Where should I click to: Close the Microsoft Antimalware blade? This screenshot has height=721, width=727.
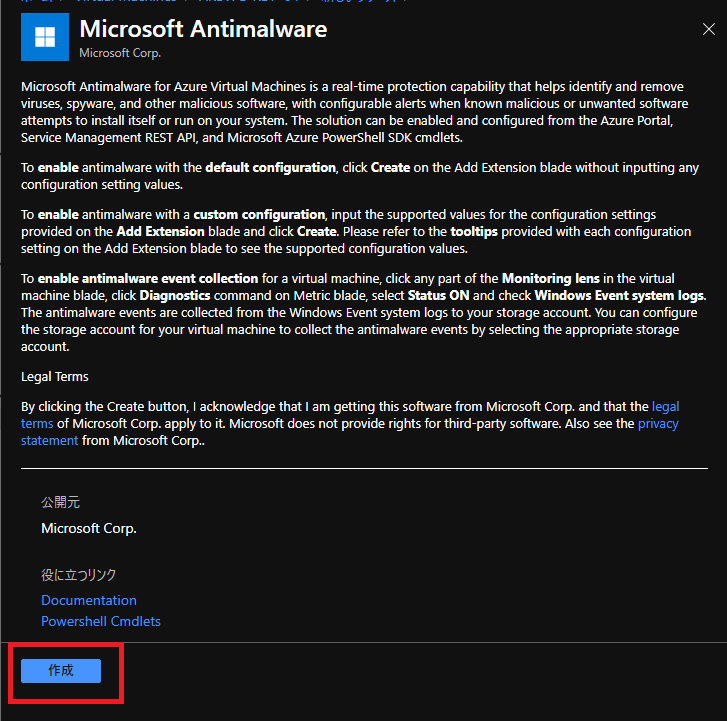pyautogui.click(x=708, y=29)
